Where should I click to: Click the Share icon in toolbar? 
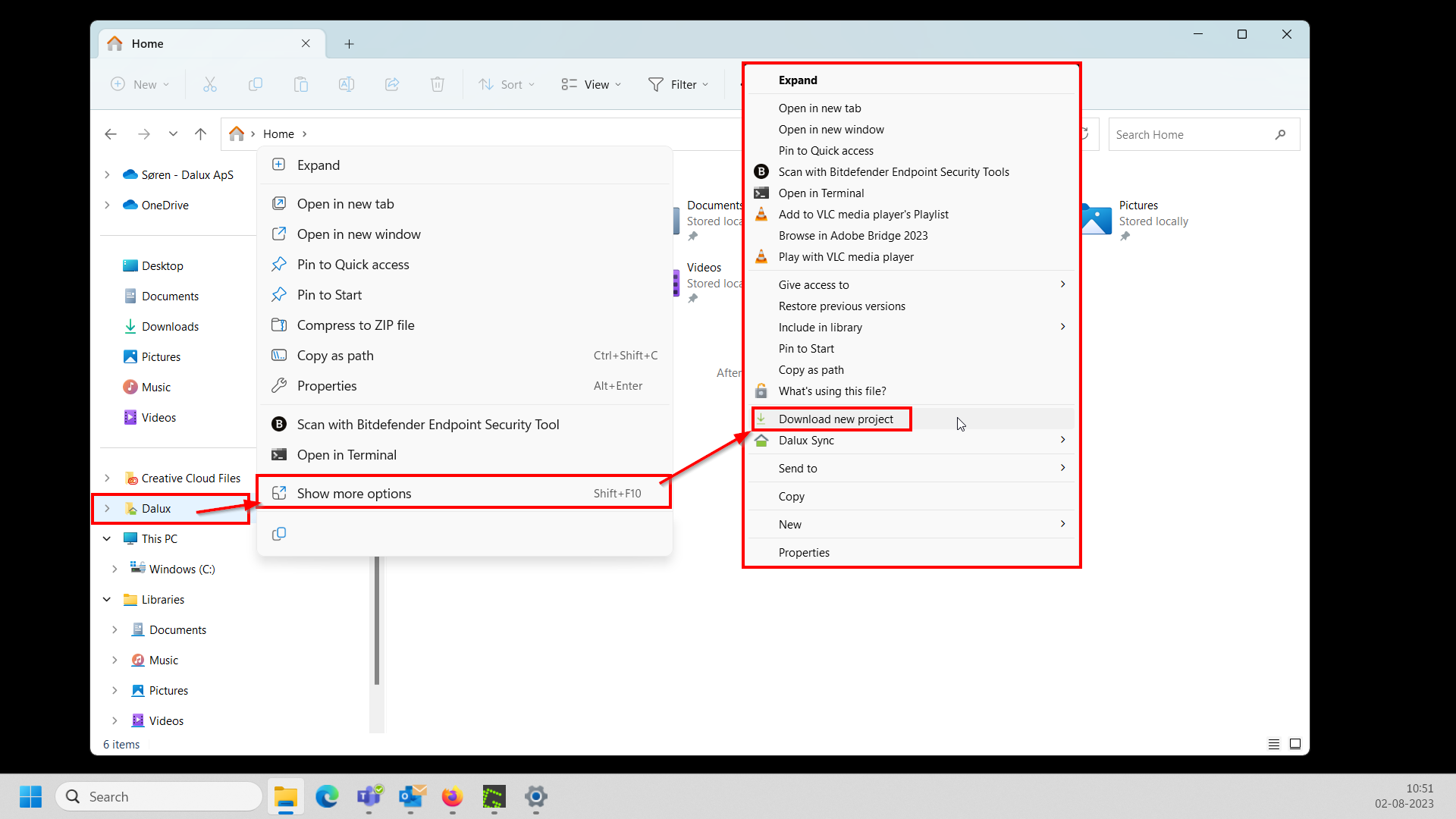(392, 84)
